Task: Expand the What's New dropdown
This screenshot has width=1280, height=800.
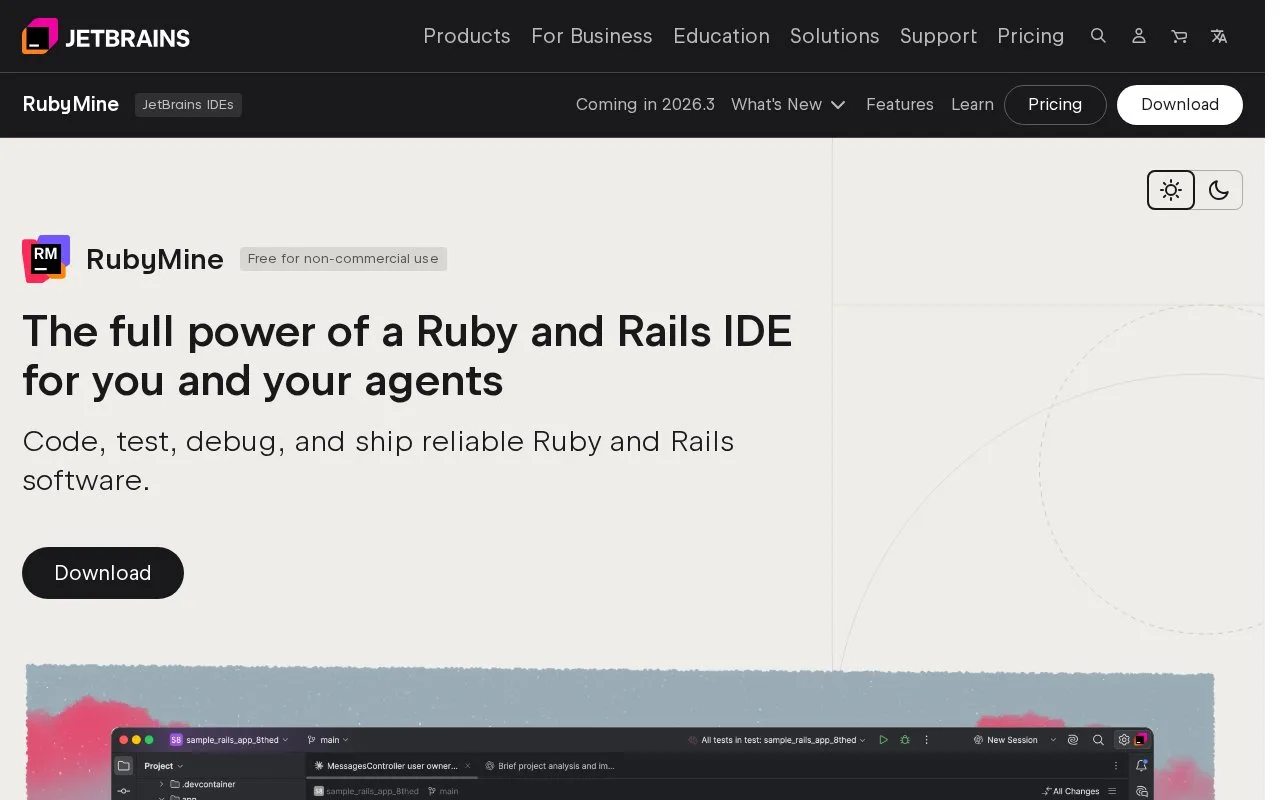Action: click(x=788, y=104)
